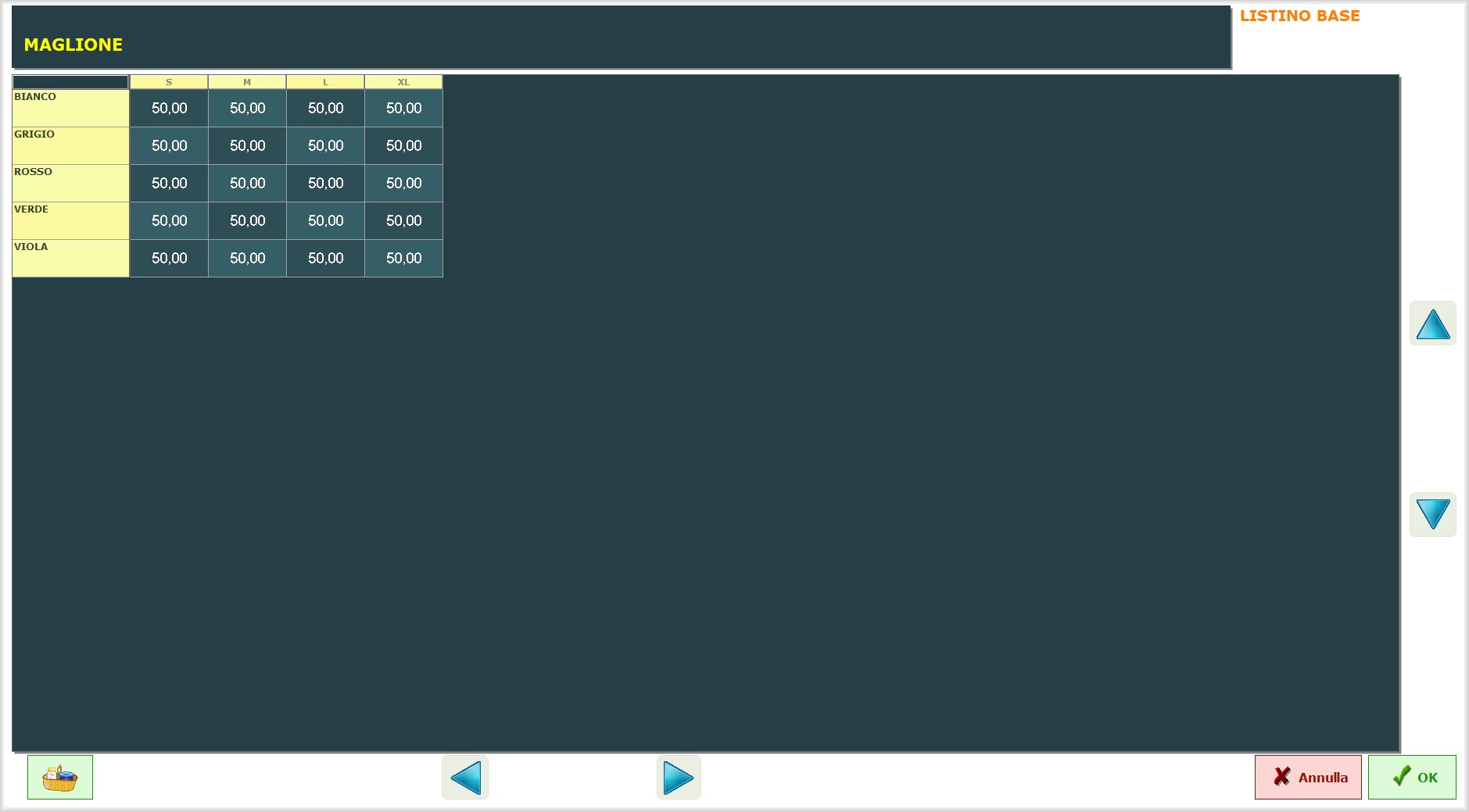This screenshot has width=1469, height=812.
Task: Select the VIOLA row header
Action: pyautogui.click(x=70, y=258)
